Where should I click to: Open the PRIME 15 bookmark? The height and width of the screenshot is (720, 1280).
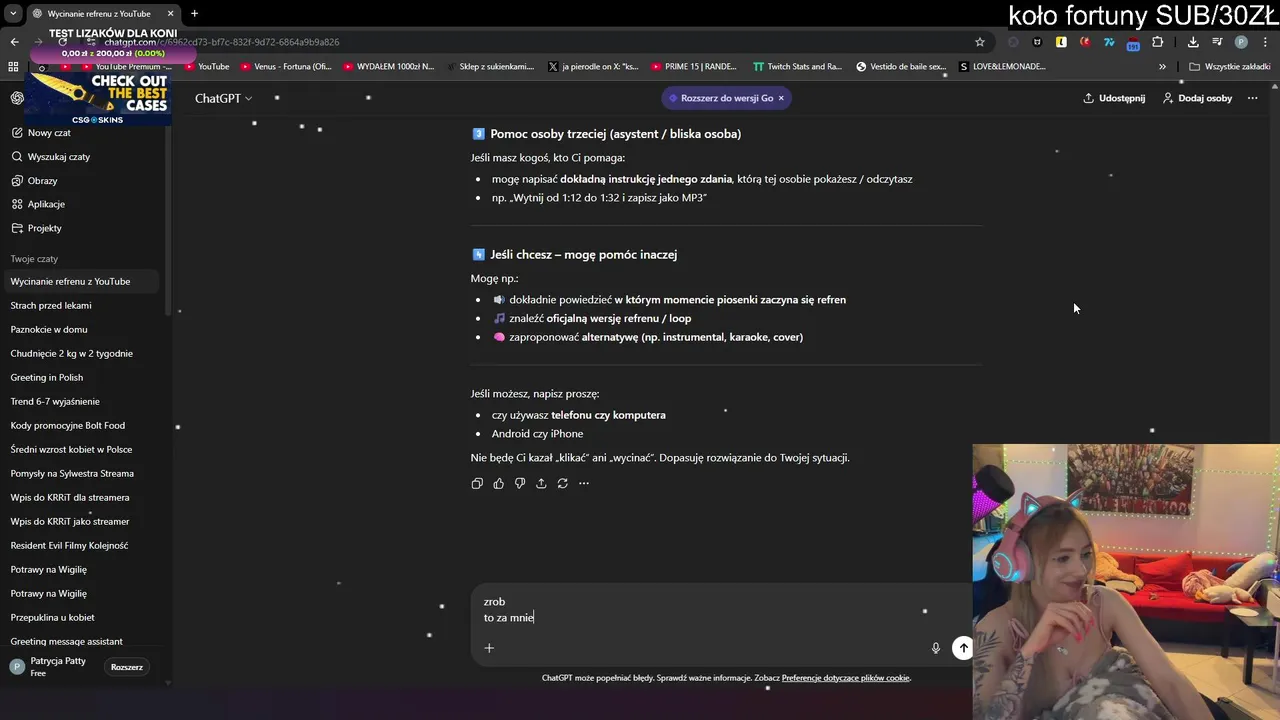693,66
